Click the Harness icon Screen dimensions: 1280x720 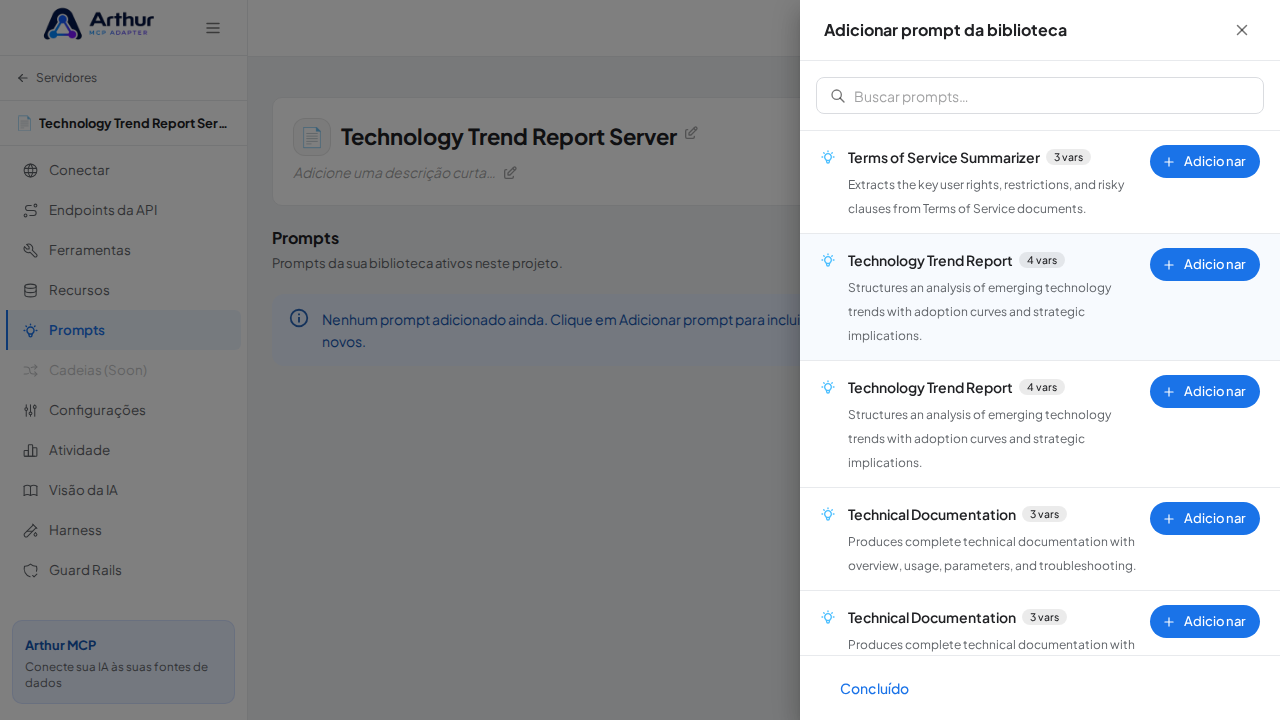(x=30, y=530)
